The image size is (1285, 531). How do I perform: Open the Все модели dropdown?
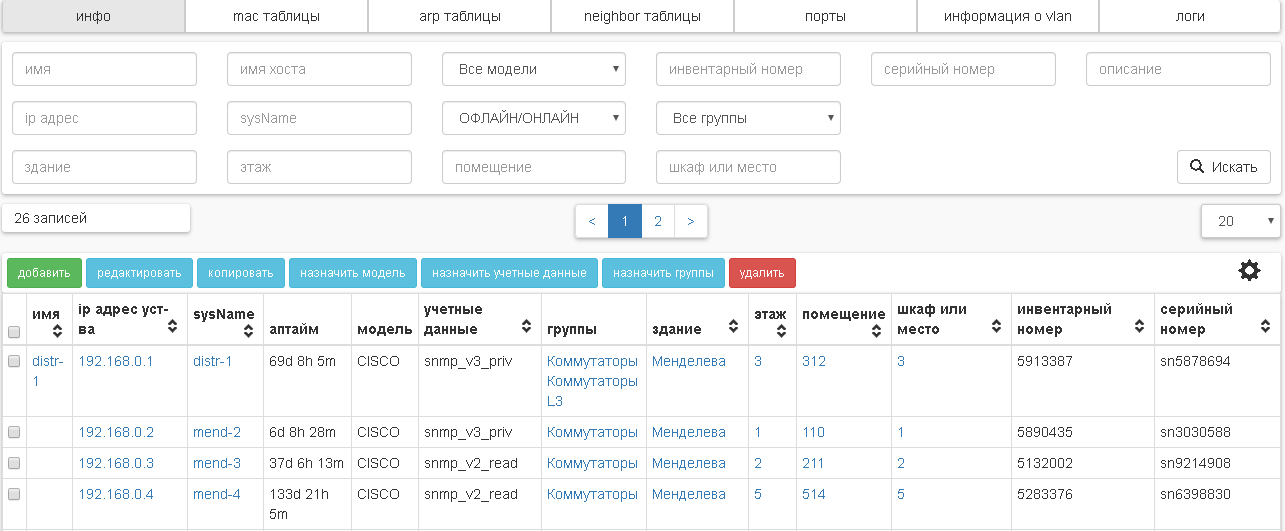(x=534, y=69)
